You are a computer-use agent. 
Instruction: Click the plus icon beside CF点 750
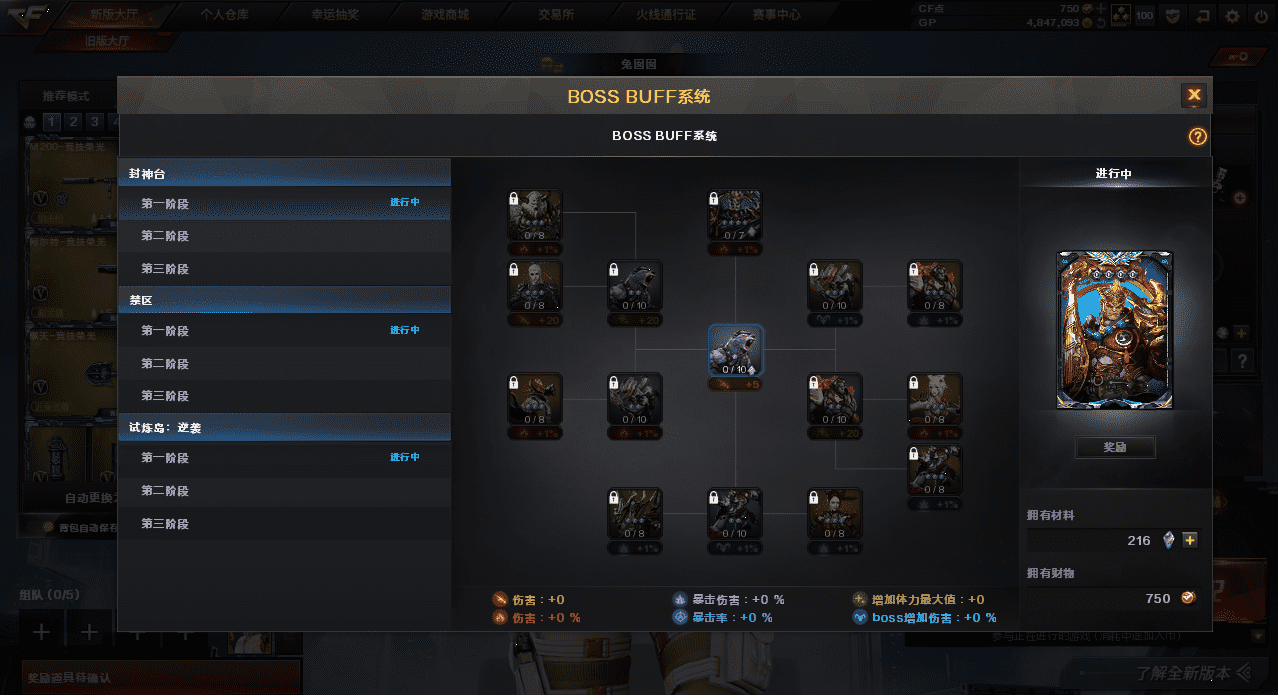pos(1101,8)
